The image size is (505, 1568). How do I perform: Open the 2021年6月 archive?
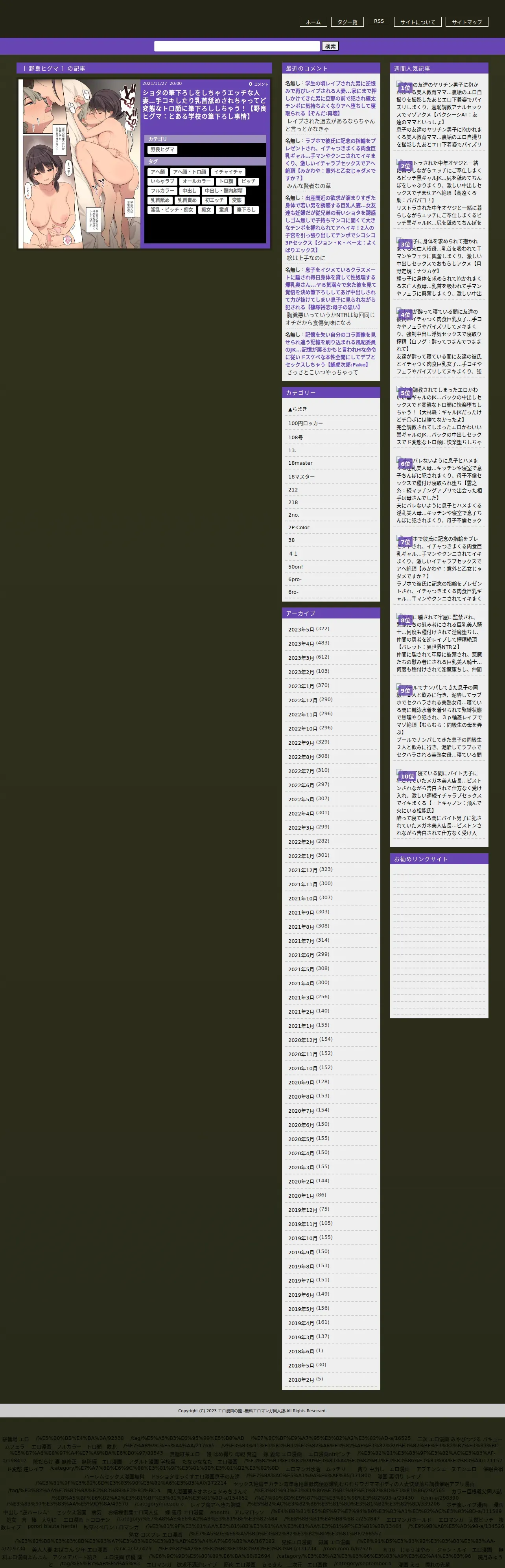[x=301, y=956]
